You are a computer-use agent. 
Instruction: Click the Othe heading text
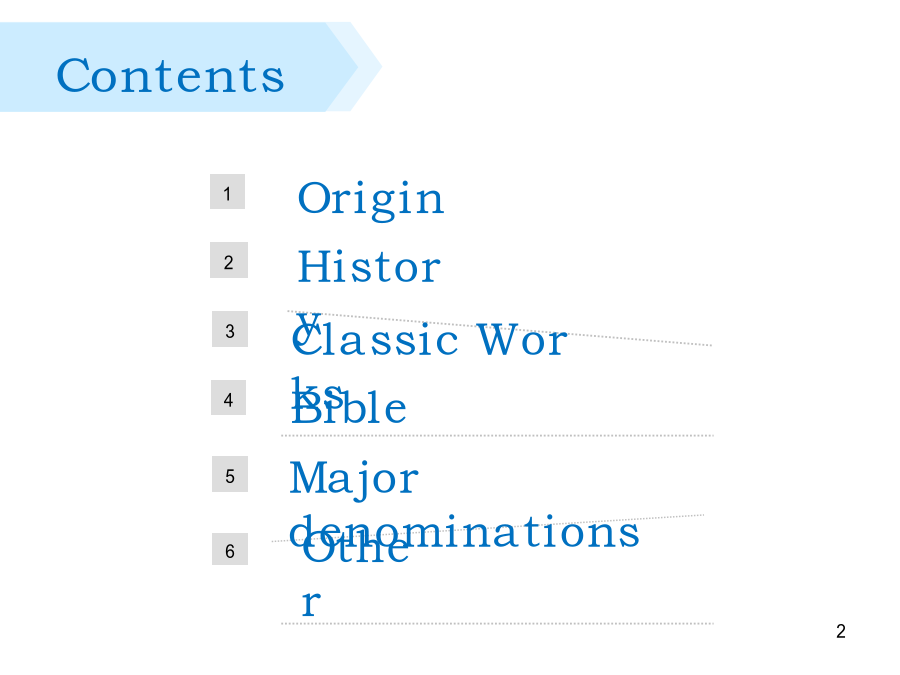(x=355, y=548)
